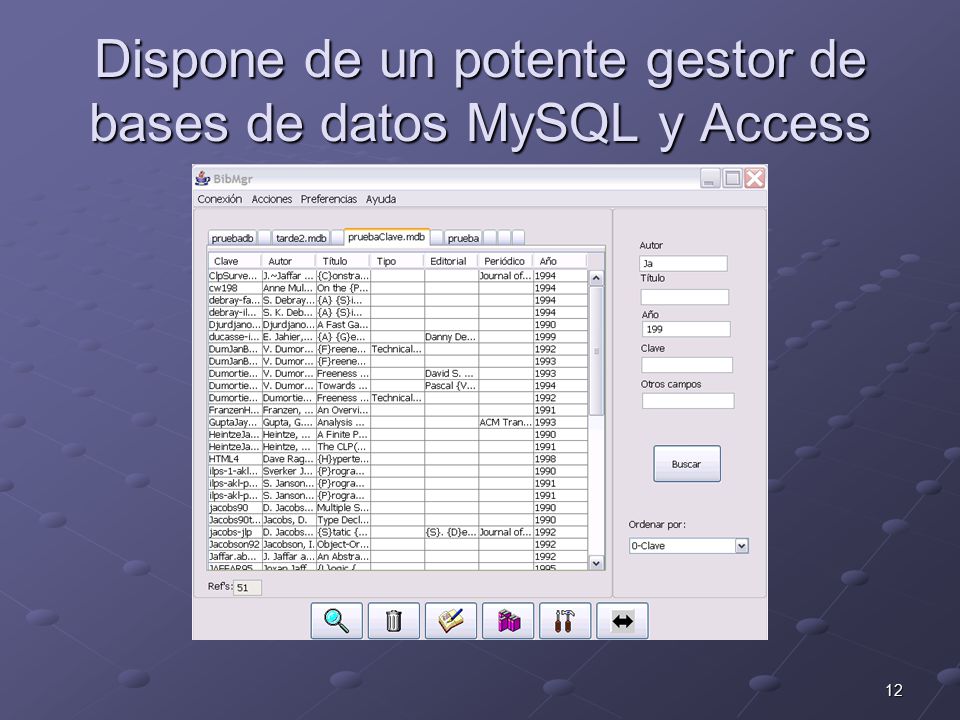
Task: Click the An Overvi... title cell
Action: [343, 410]
